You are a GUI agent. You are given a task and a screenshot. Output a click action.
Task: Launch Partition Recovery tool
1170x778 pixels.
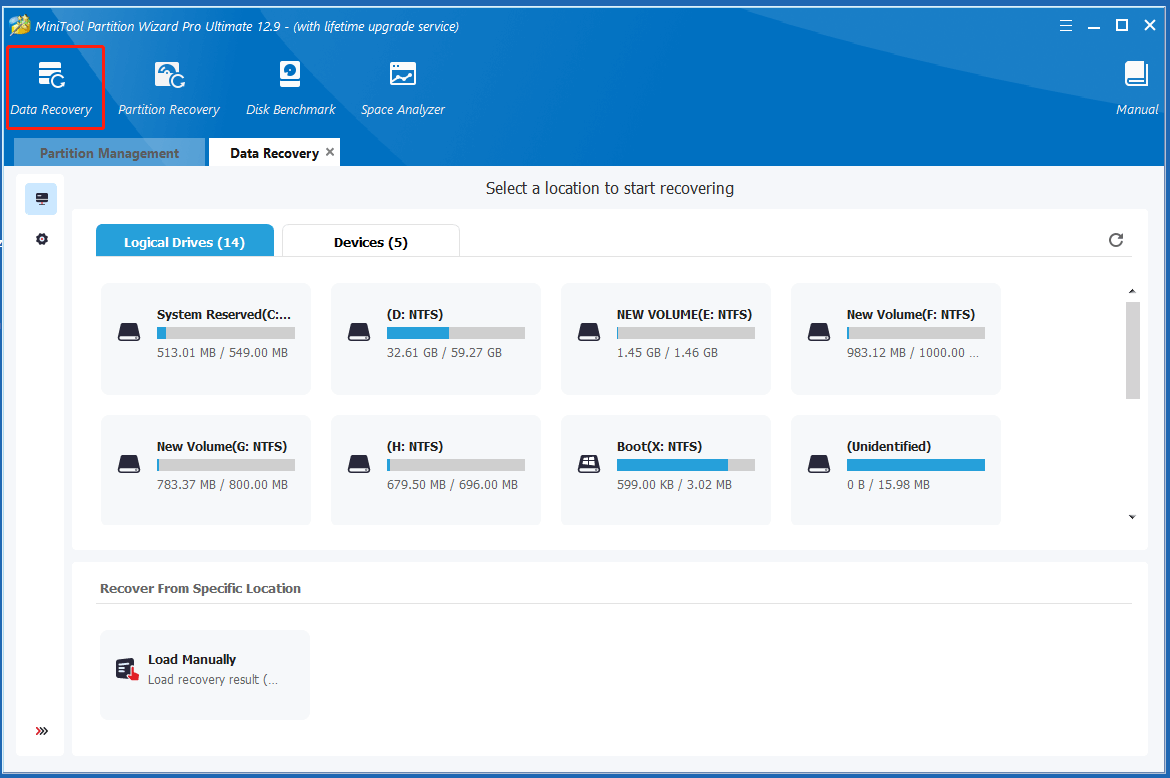click(169, 88)
